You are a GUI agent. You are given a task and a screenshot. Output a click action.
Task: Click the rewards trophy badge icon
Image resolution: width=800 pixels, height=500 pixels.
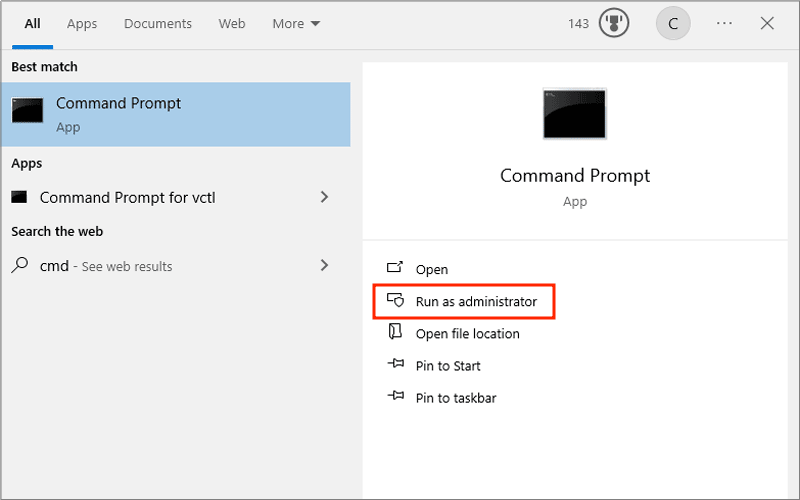coord(614,23)
